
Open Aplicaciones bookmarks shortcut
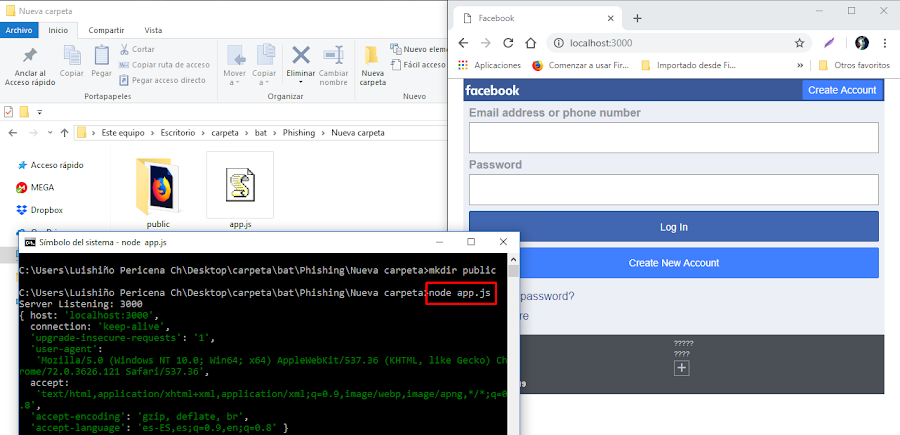(x=490, y=65)
